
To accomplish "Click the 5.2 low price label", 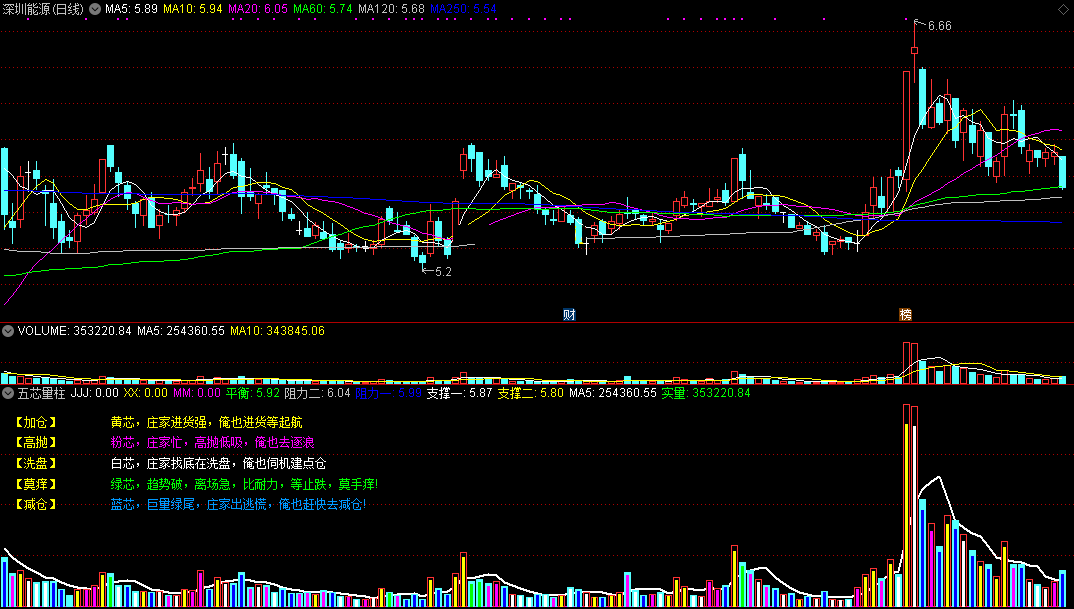I will click(444, 272).
